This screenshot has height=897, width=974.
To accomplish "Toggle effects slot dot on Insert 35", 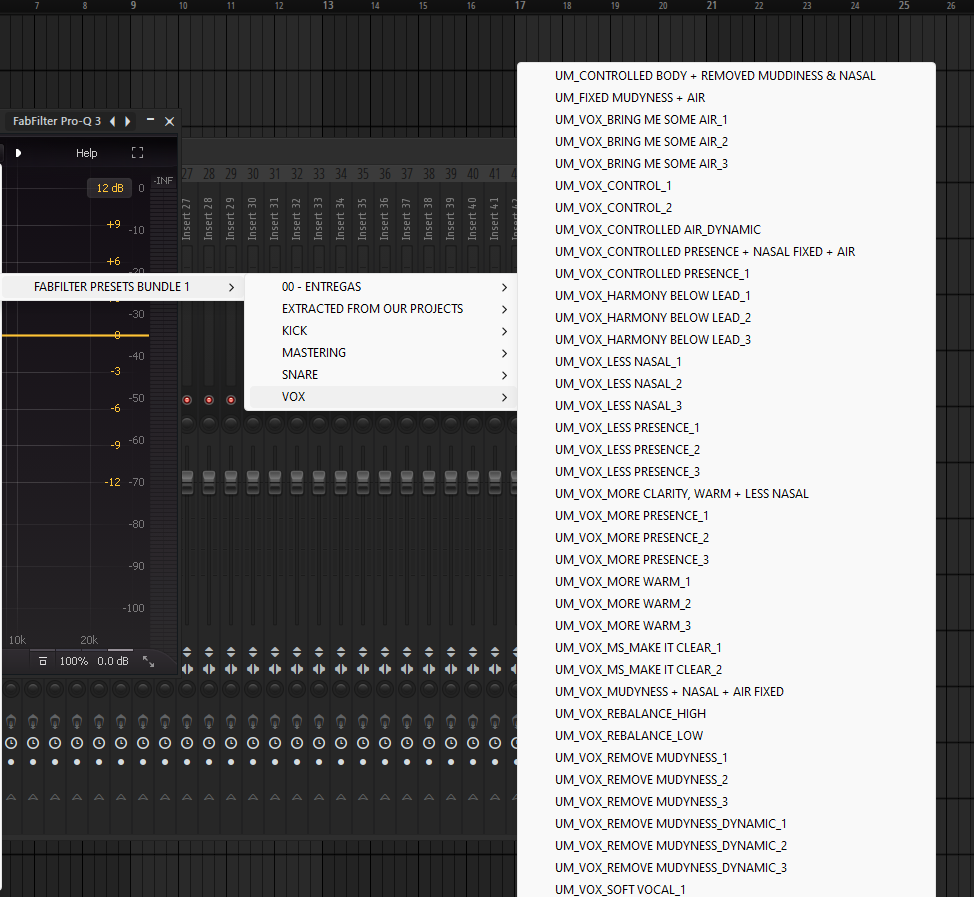I will click(x=363, y=762).
